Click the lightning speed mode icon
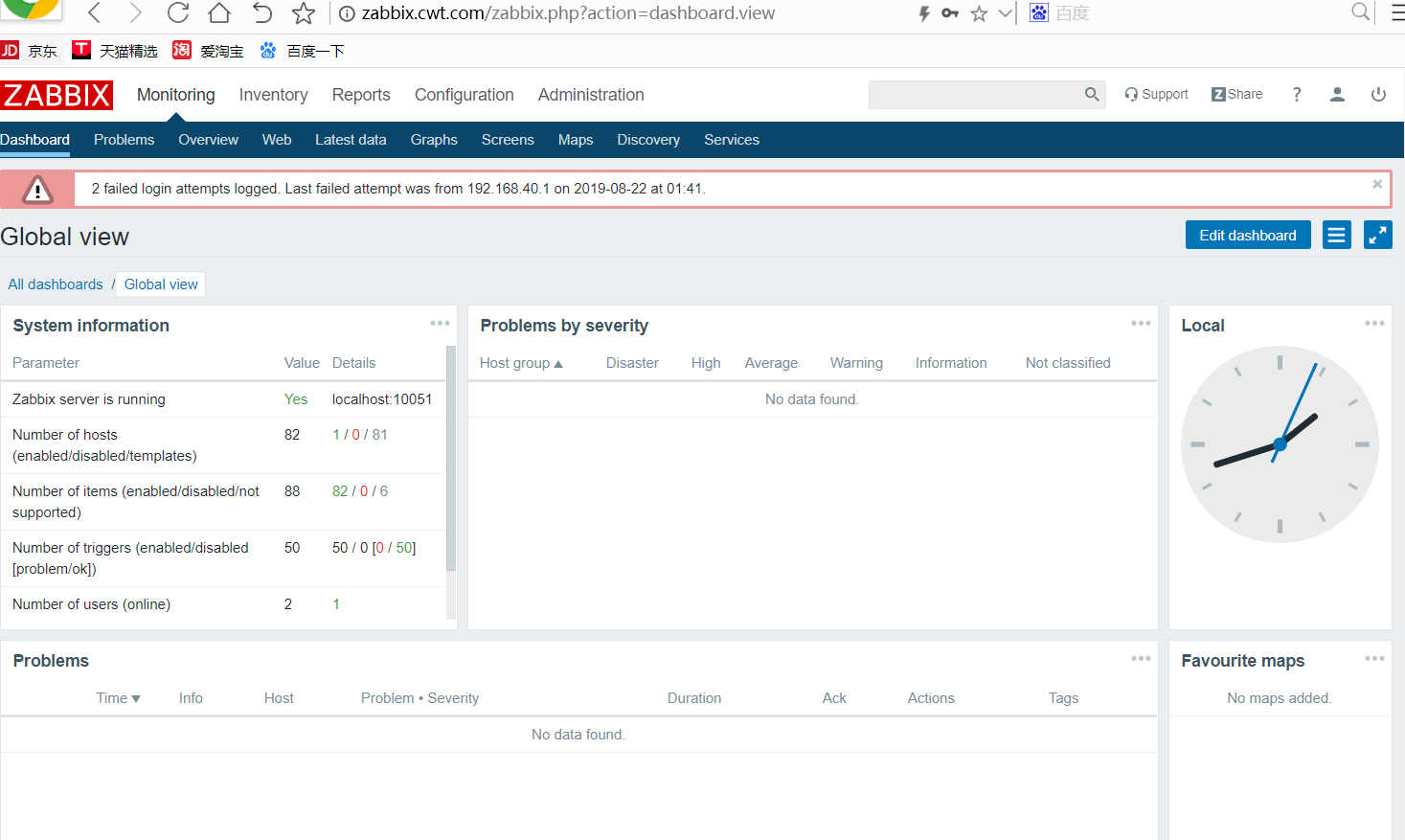 click(x=924, y=13)
